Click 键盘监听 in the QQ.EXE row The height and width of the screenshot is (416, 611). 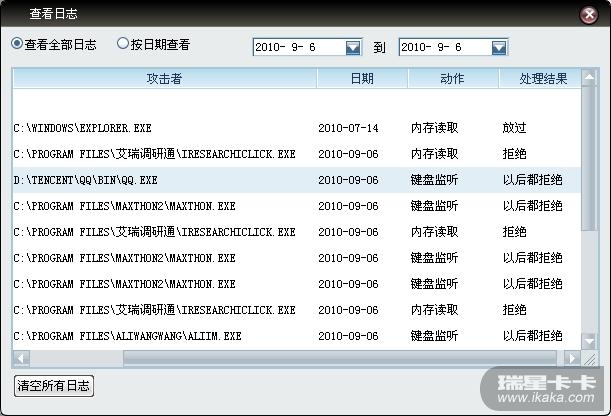coord(434,180)
